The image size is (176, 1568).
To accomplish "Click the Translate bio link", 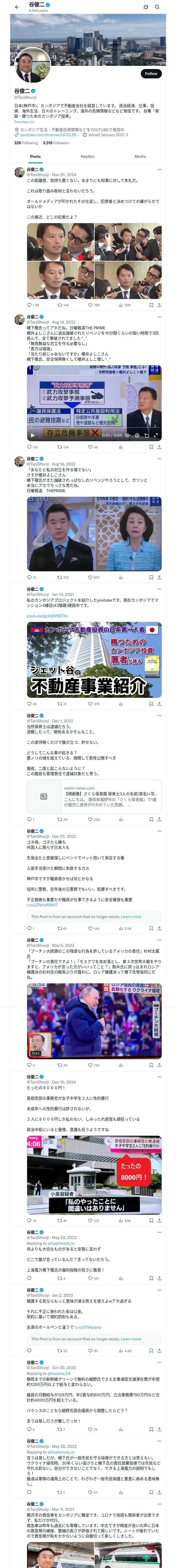I will pos(24,122).
